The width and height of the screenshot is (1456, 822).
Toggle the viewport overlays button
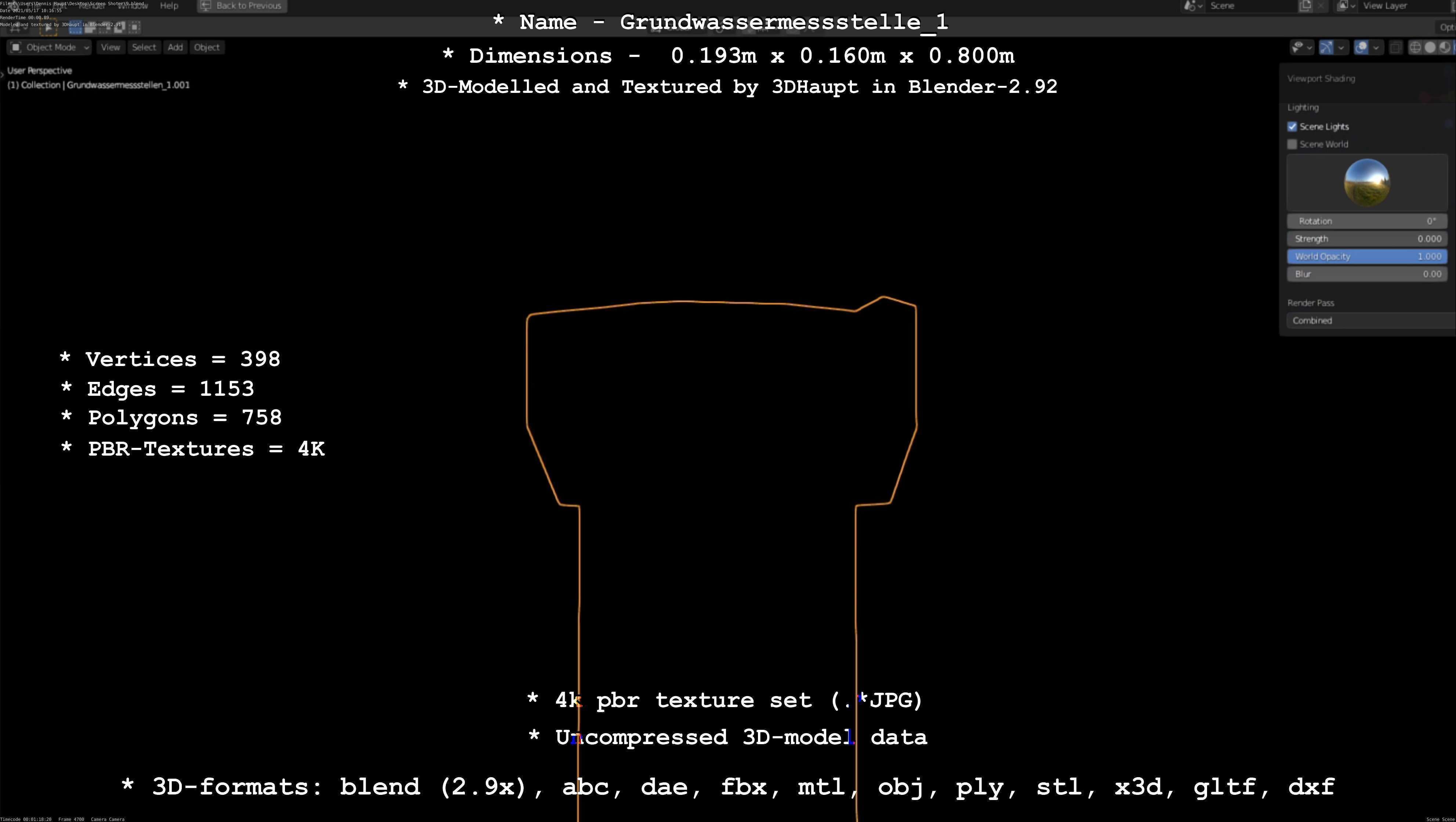1361,47
